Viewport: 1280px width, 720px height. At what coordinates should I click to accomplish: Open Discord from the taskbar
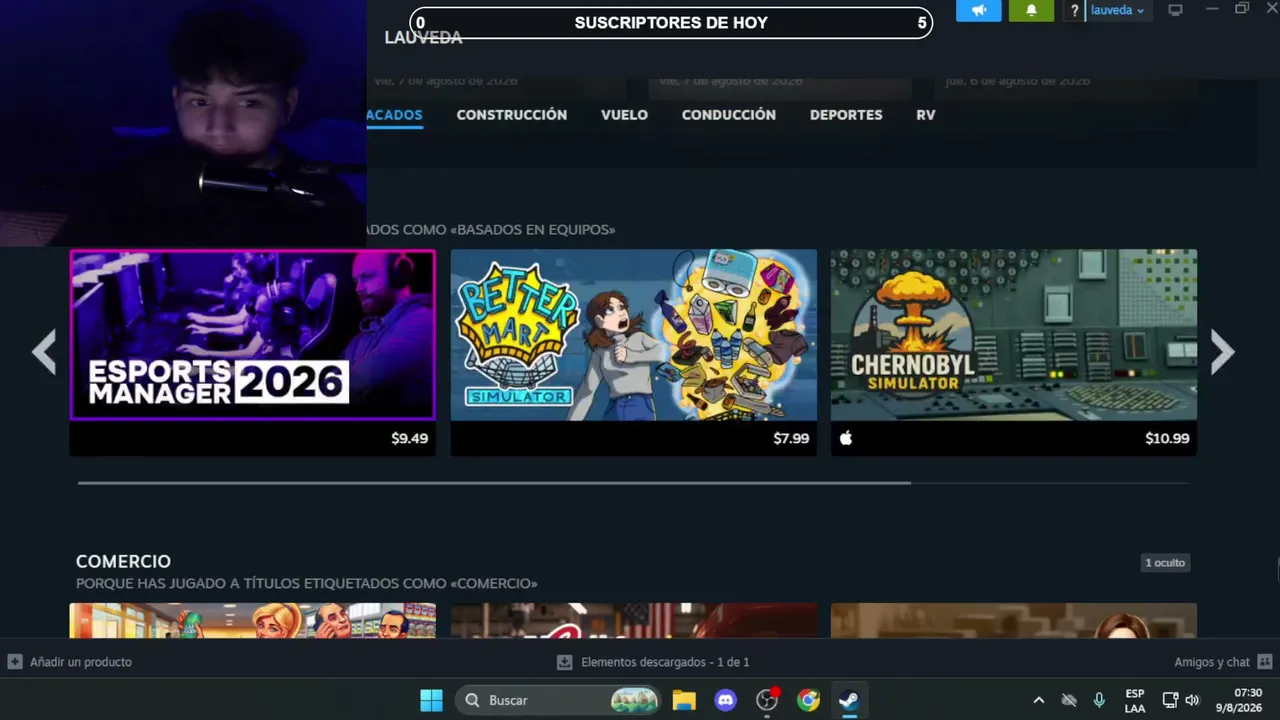pyautogui.click(x=726, y=700)
